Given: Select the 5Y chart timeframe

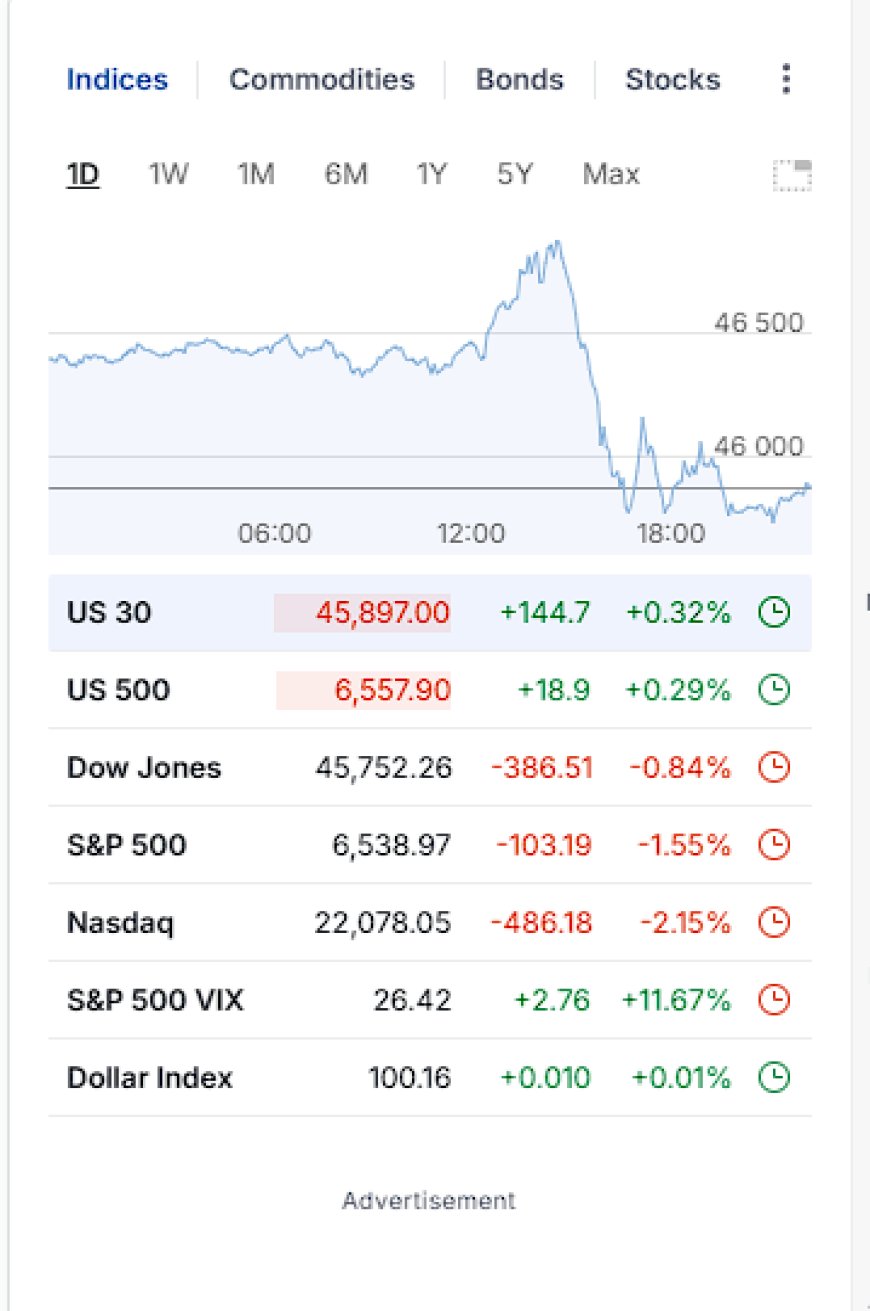Looking at the screenshot, I should click(515, 175).
